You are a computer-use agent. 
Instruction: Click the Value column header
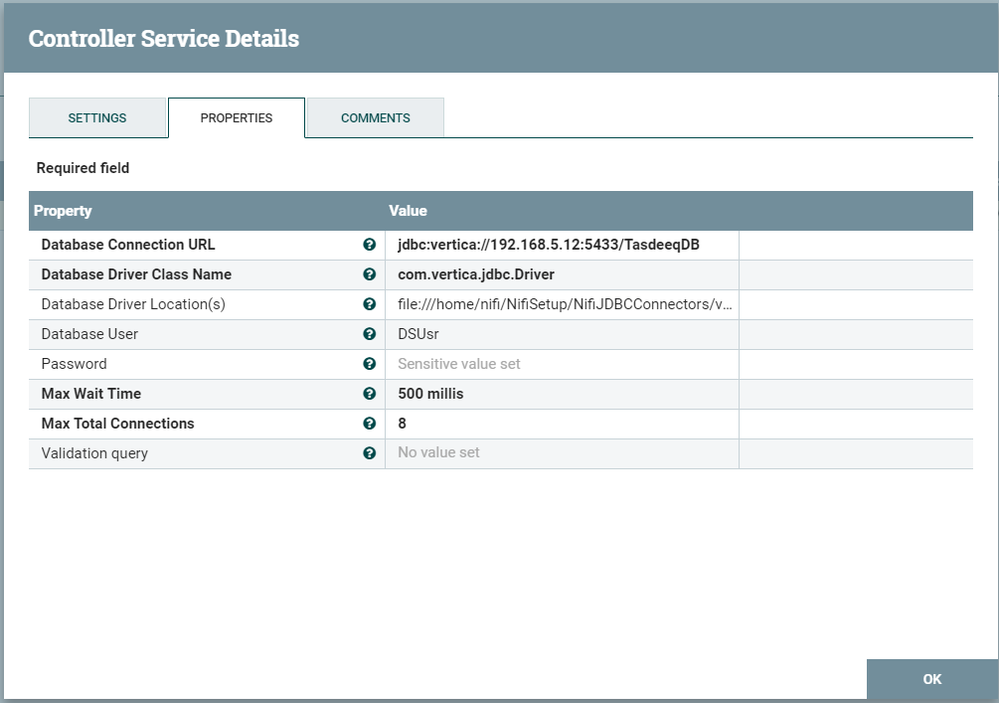tap(407, 211)
